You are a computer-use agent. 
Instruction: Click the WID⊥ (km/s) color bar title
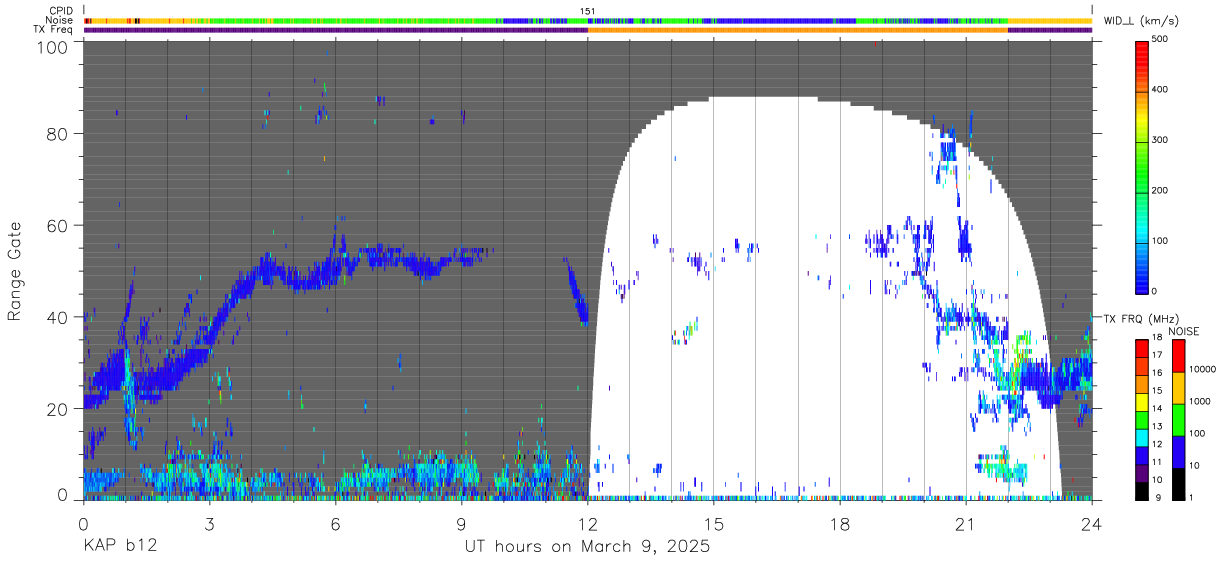pyautogui.click(x=1143, y=21)
